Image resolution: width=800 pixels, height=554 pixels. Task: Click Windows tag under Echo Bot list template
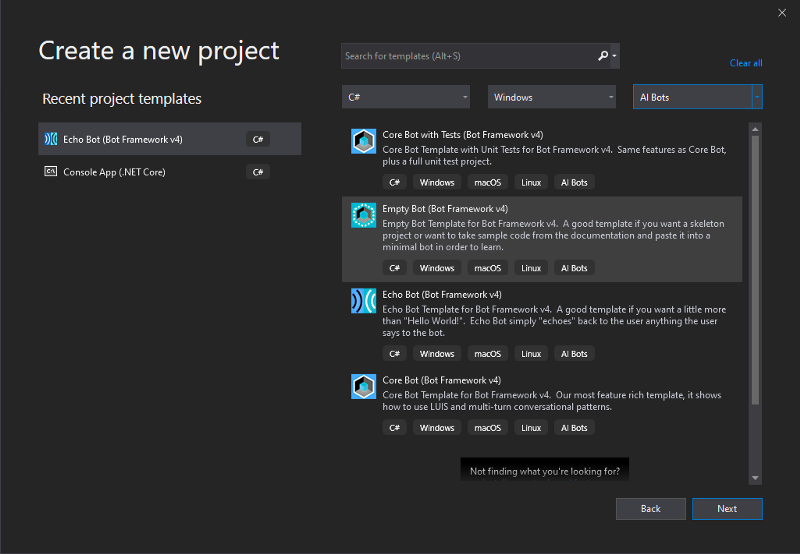pos(437,354)
